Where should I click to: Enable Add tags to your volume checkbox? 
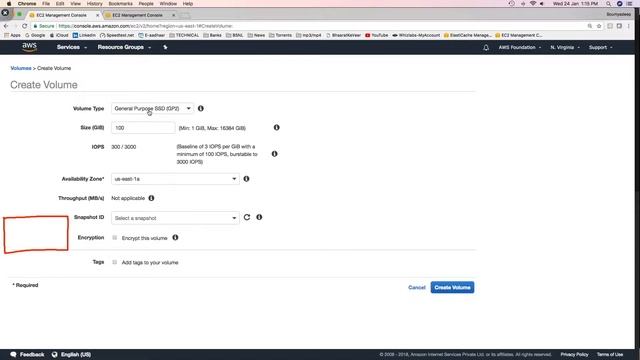coord(115,262)
